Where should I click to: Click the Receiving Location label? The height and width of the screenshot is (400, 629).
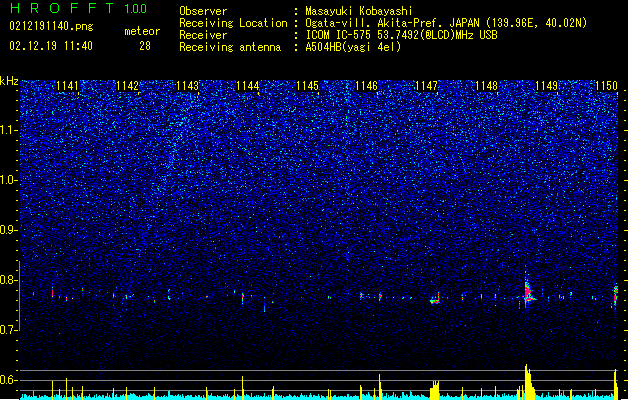(x=233, y=23)
